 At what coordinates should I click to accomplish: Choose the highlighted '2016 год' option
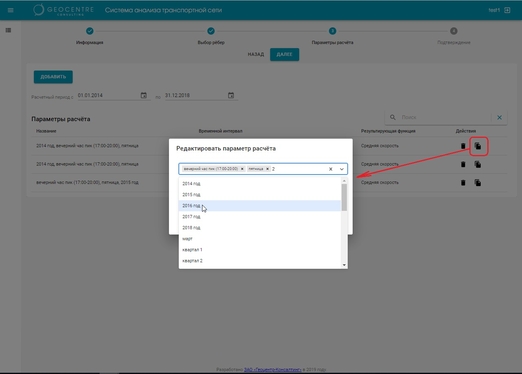click(x=260, y=206)
